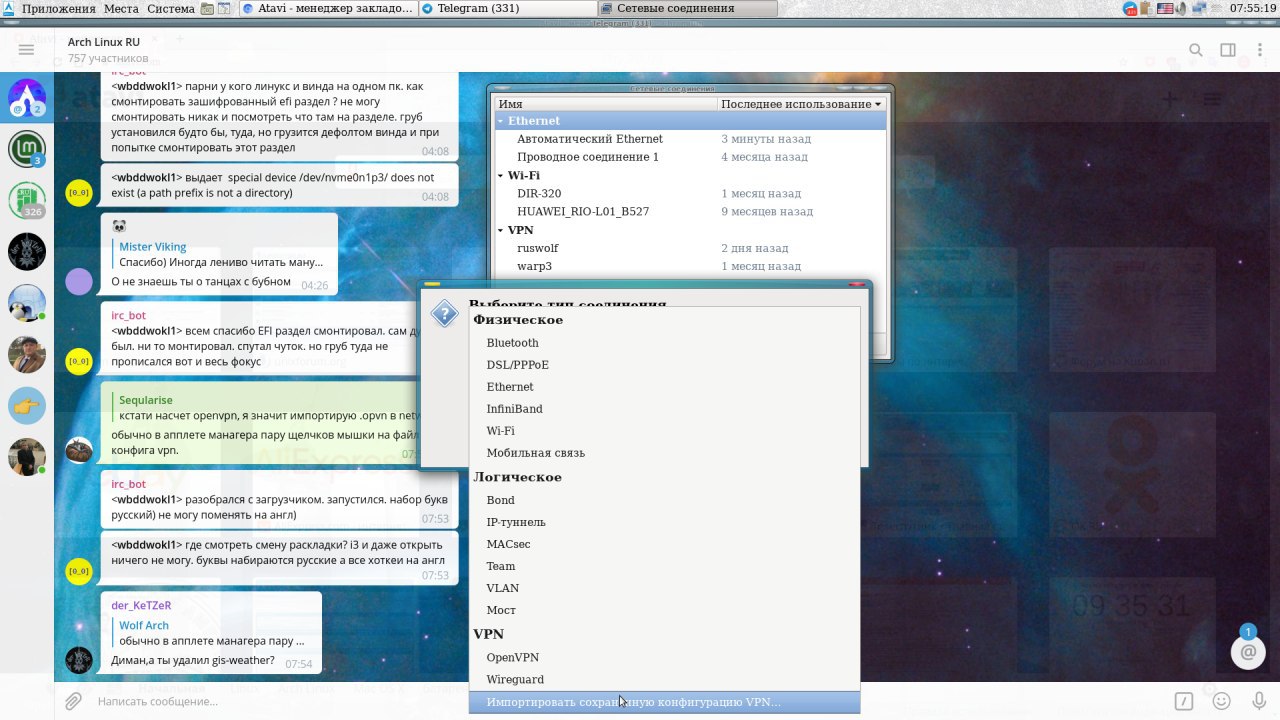This screenshot has height=720, width=1280.
Task: Switch to Сетевые соединения taskbar window
Action: click(x=687, y=8)
